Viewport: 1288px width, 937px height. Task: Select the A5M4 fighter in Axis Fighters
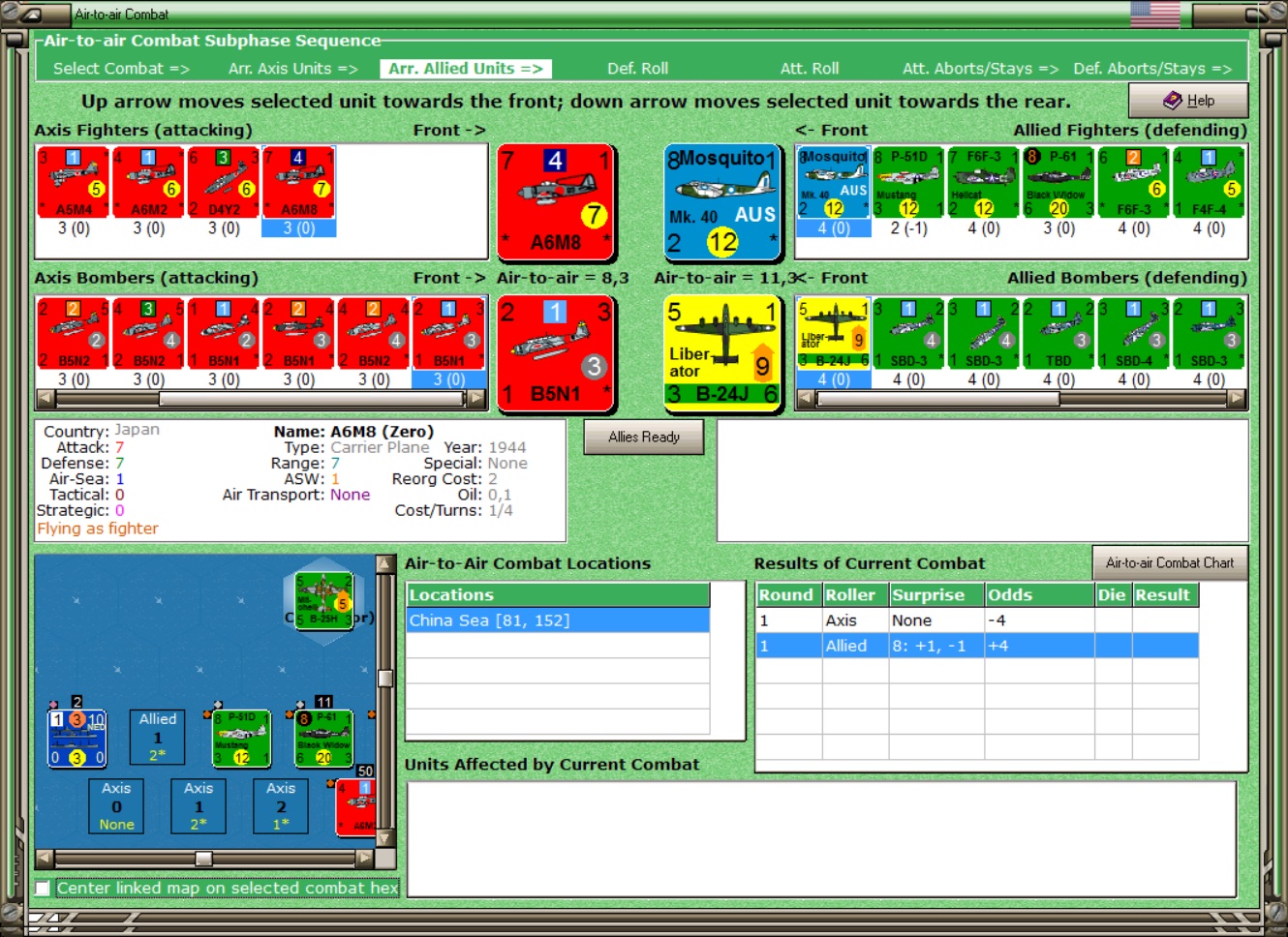[x=74, y=182]
